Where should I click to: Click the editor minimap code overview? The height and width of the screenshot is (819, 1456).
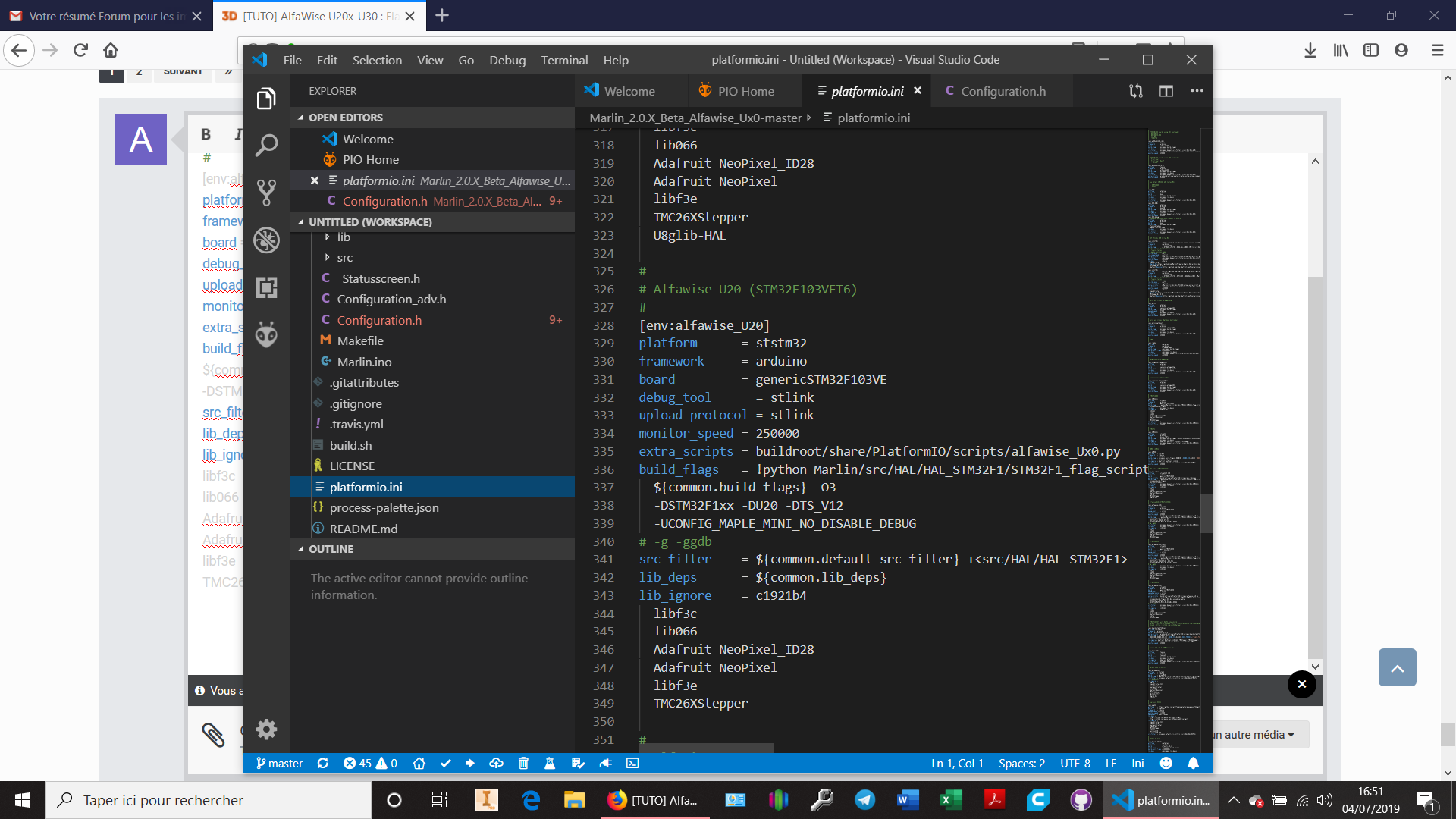click(x=1172, y=379)
